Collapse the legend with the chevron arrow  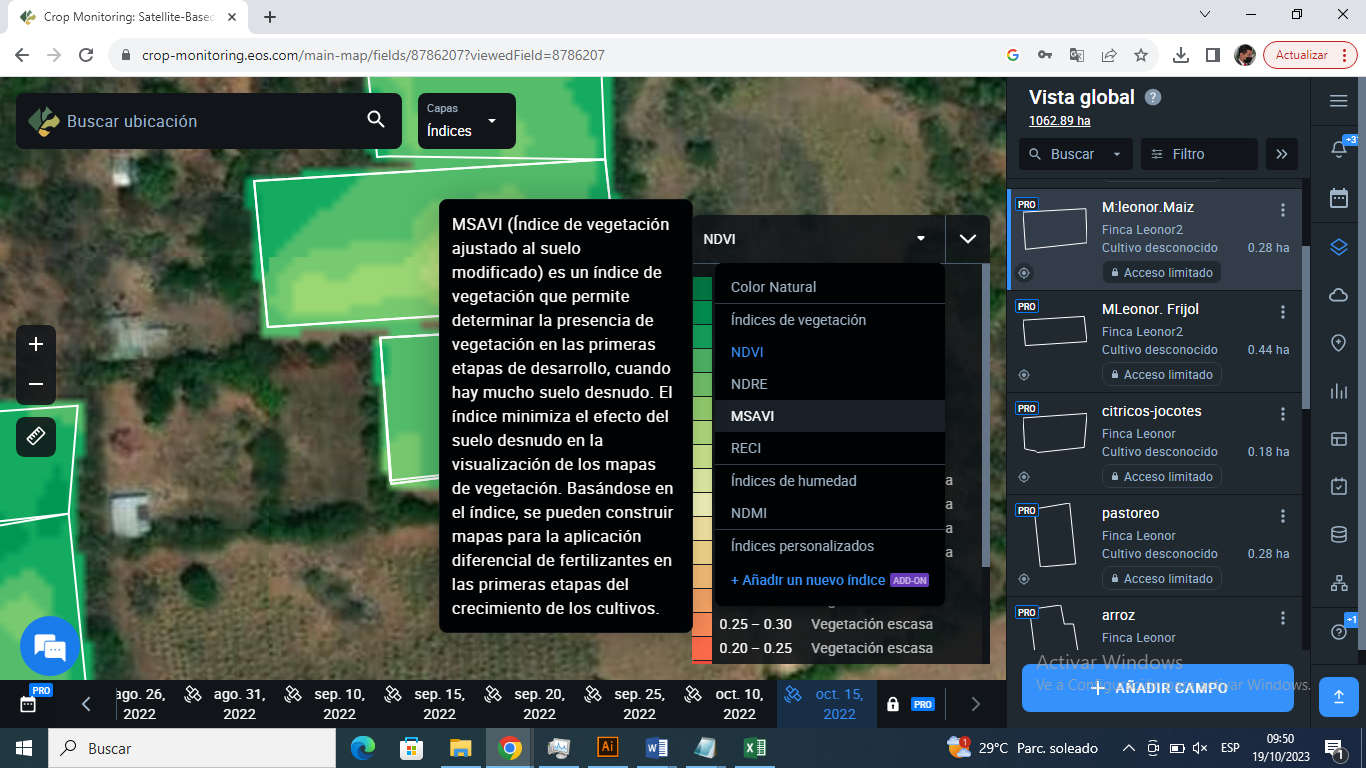(x=967, y=239)
